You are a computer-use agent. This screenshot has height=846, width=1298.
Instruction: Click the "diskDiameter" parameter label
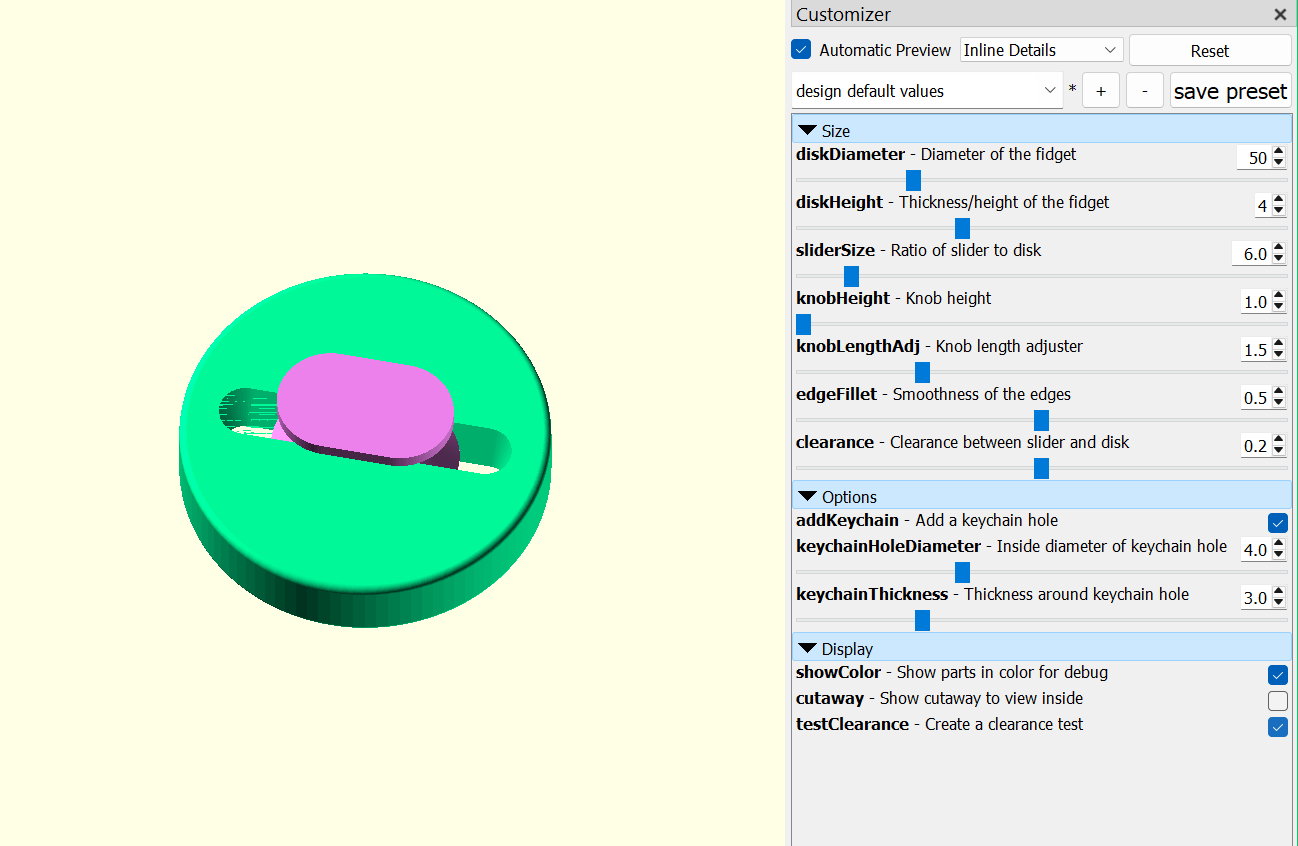point(850,154)
